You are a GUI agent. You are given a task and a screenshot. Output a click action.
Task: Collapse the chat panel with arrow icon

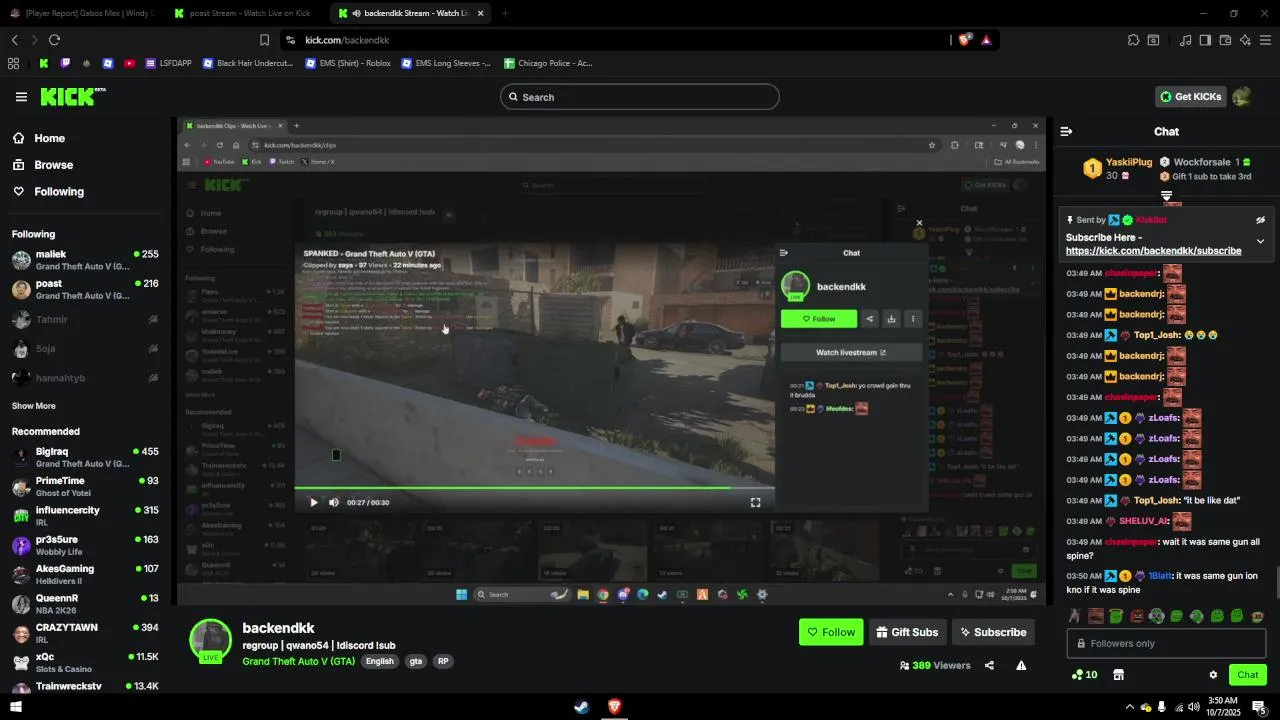(x=1066, y=131)
